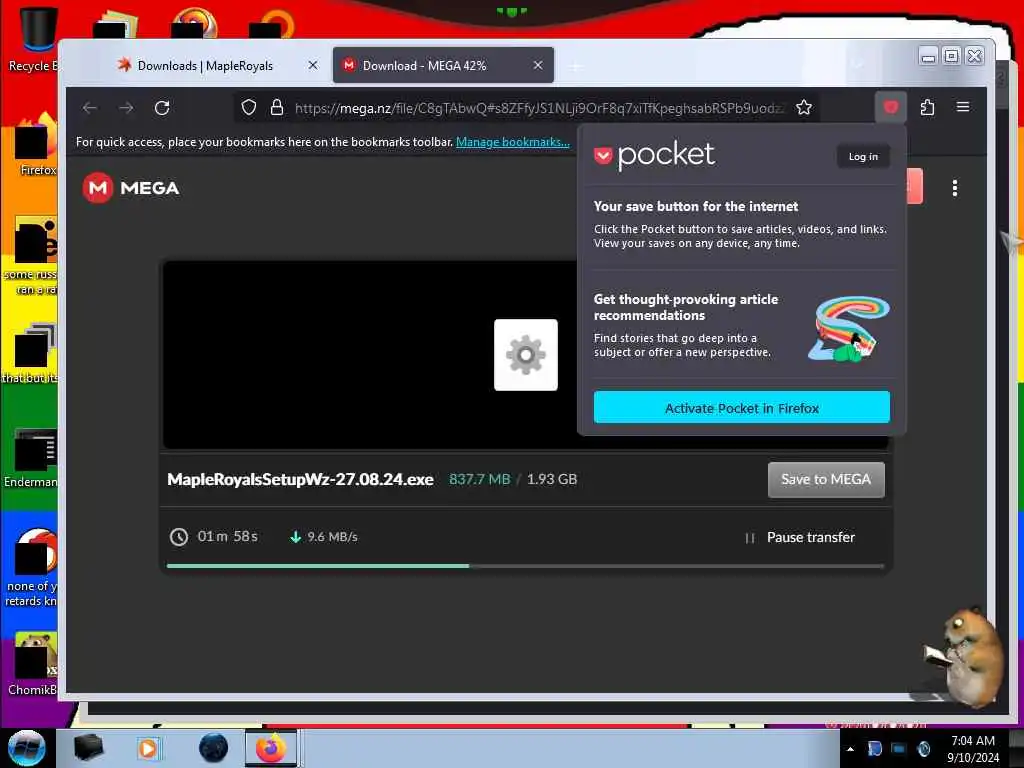Reload the MEGA download page
1024x768 pixels.
162,108
